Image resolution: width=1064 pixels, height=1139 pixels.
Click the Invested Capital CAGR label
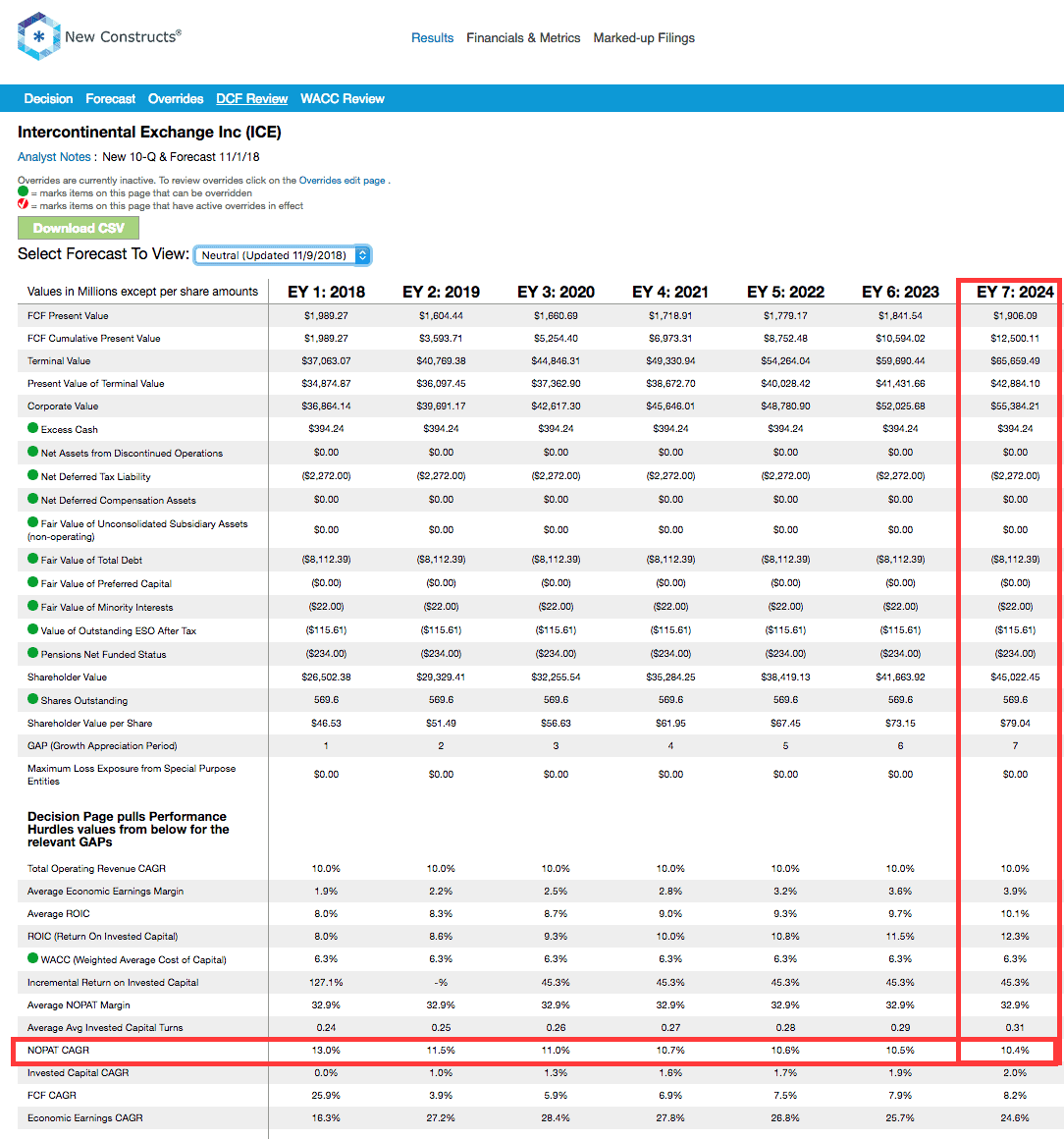78,1073
